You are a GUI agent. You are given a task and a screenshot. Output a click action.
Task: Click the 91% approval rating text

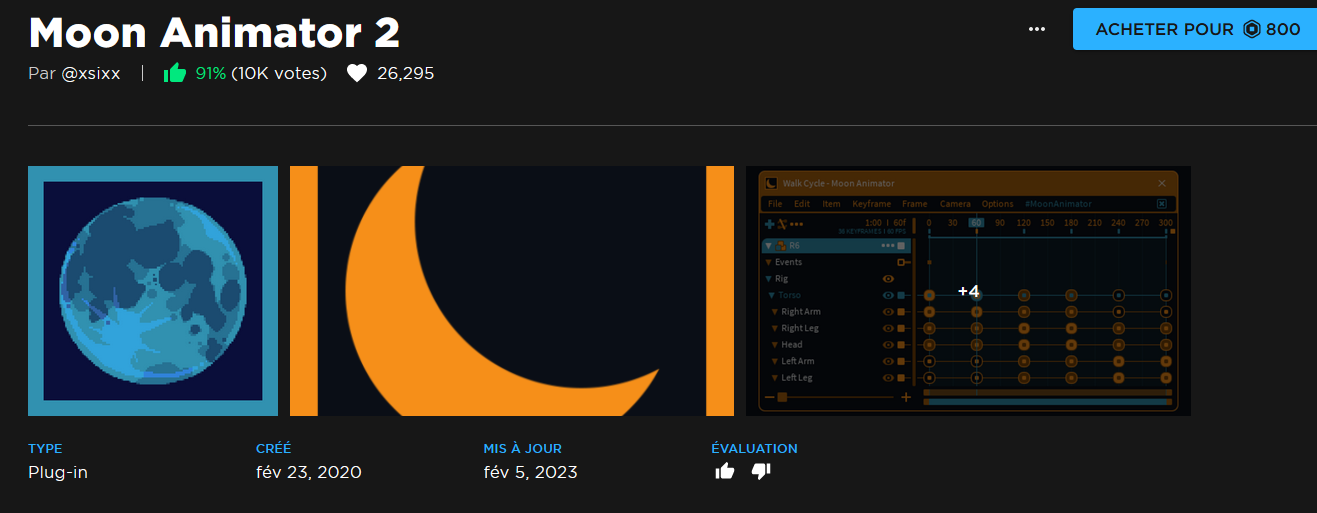coord(210,73)
